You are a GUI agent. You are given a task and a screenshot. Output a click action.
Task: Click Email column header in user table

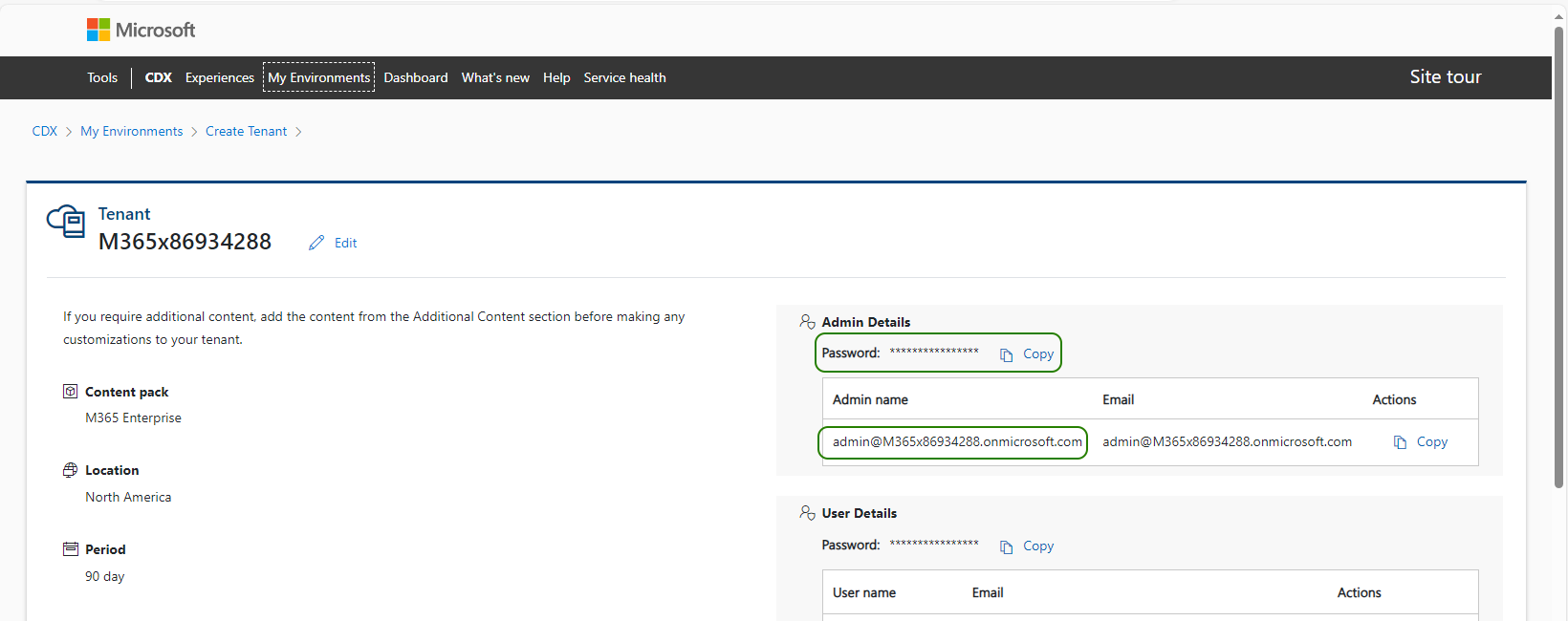point(988,592)
